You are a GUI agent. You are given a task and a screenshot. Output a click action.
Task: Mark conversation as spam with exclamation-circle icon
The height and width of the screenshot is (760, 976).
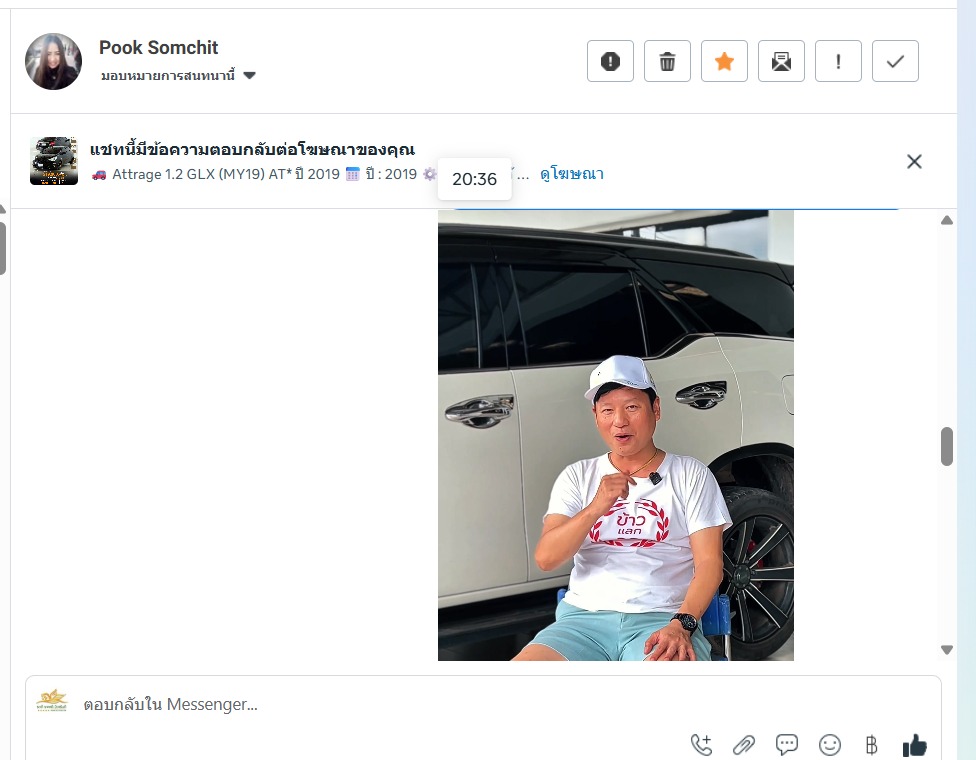pos(610,61)
